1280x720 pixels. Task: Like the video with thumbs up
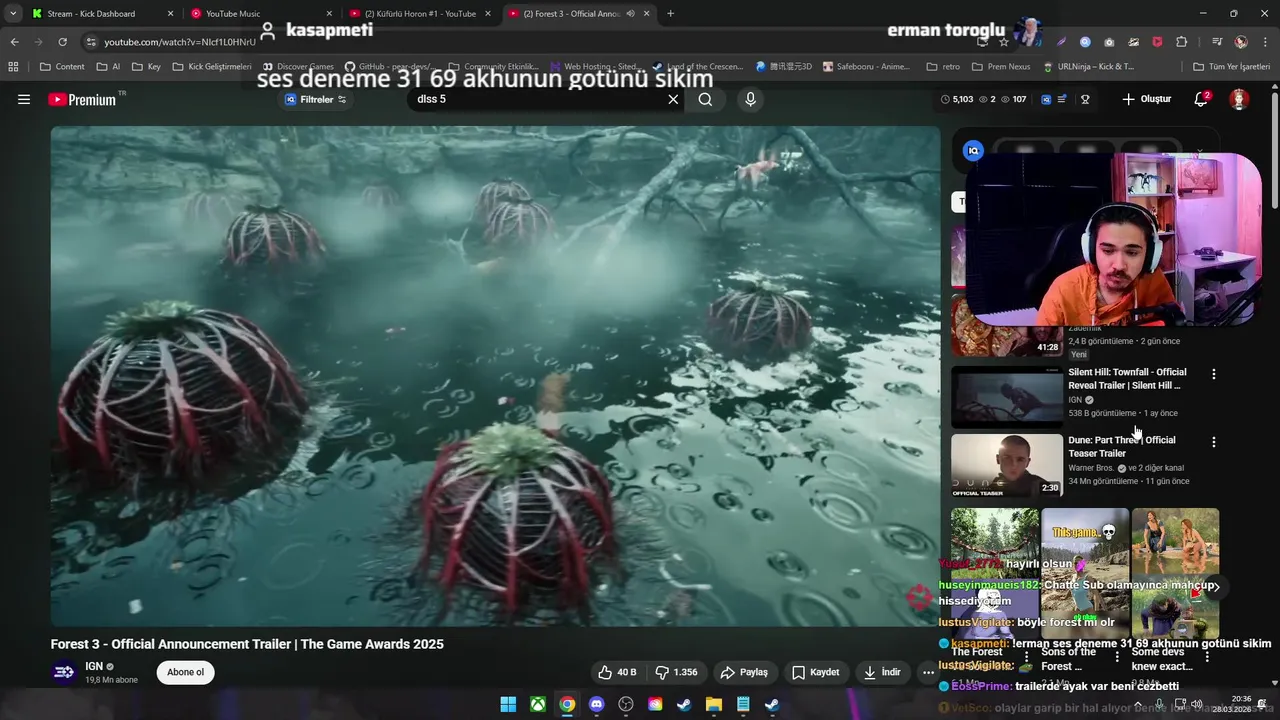click(x=617, y=672)
